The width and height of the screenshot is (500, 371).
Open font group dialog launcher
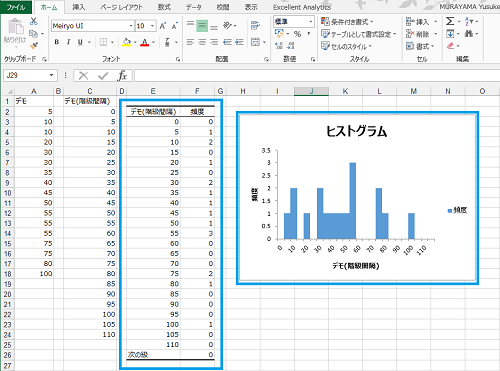[178, 59]
